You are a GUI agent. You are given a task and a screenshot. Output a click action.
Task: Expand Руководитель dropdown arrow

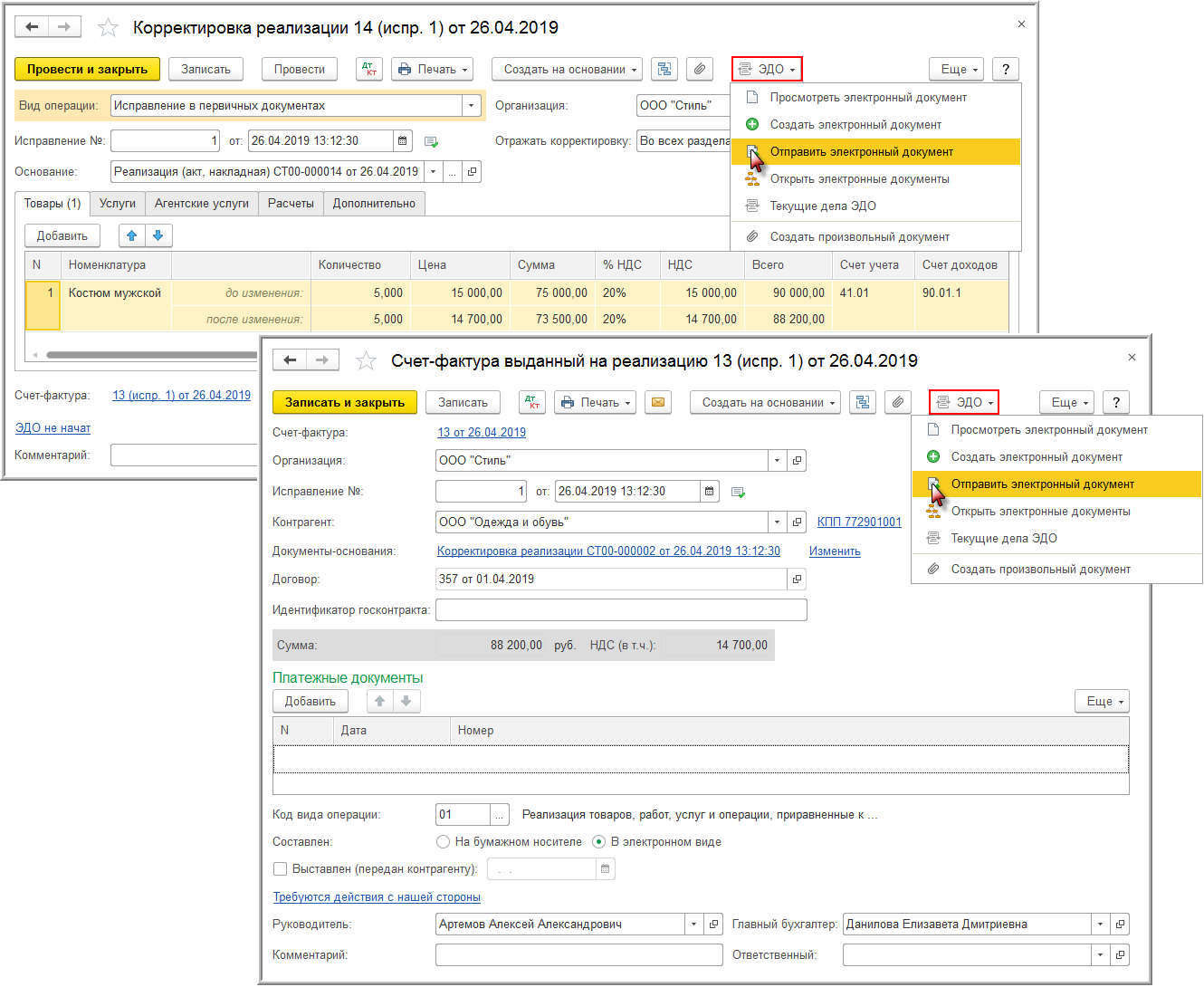tap(694, 925)
